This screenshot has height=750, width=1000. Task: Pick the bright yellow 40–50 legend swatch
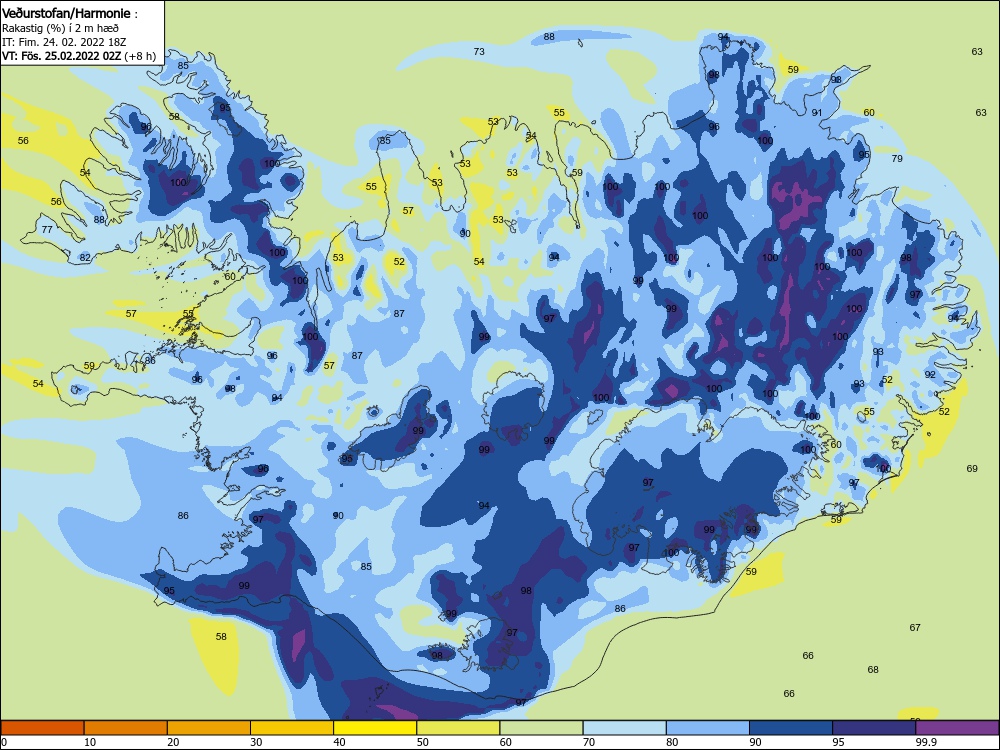[x=375, y=728]
